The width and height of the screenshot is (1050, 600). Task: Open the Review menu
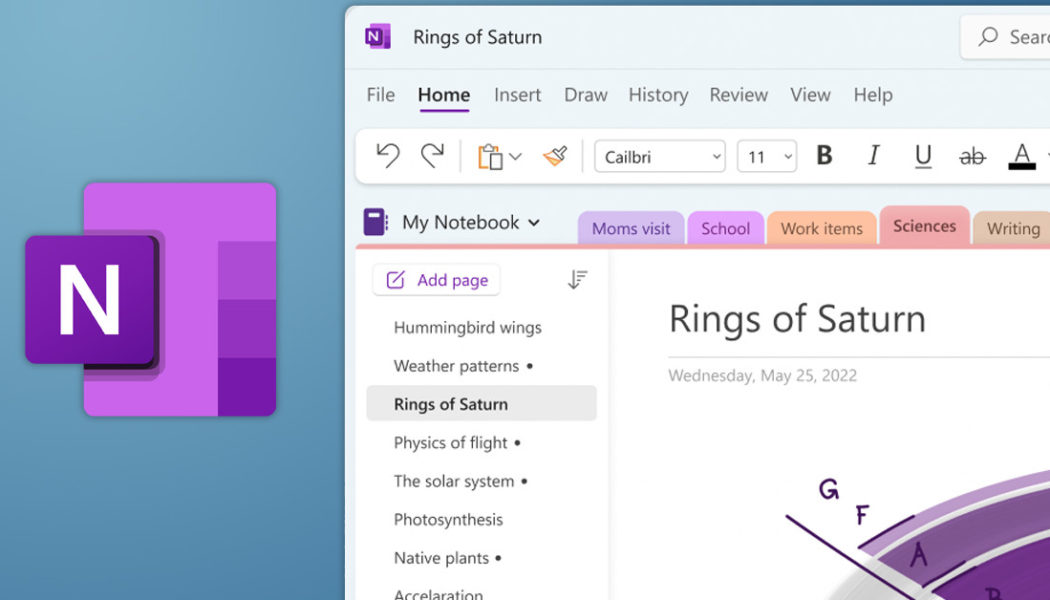pos(738,95)
